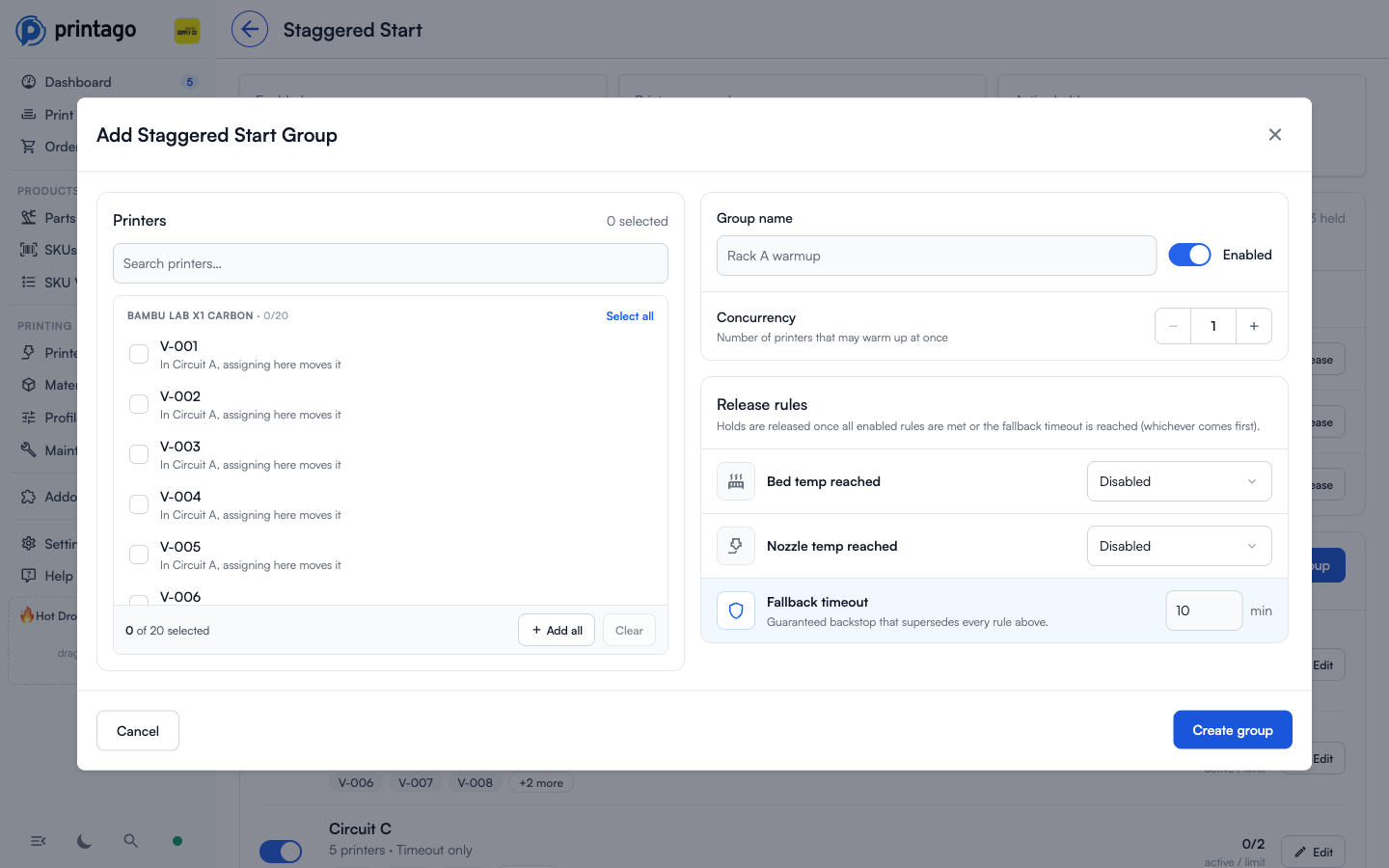Click the Edit button for Circuit C

(x=1313, y=852)
